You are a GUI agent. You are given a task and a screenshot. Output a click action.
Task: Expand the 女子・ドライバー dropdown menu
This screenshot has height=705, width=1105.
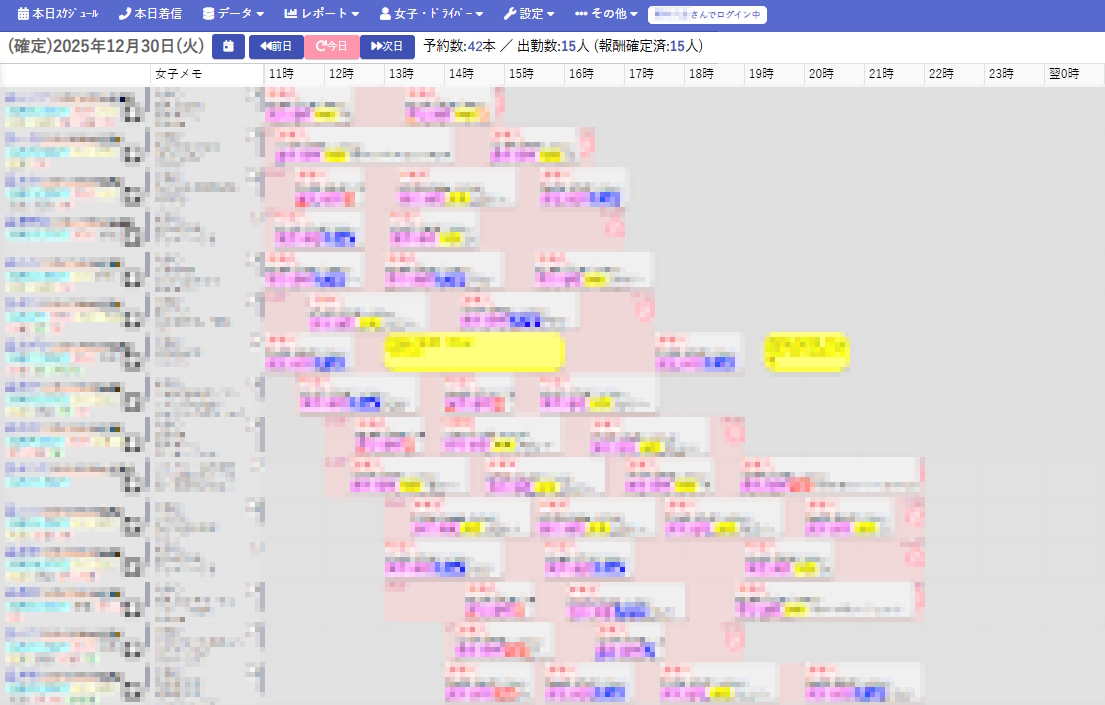click(x=431, y=15)
